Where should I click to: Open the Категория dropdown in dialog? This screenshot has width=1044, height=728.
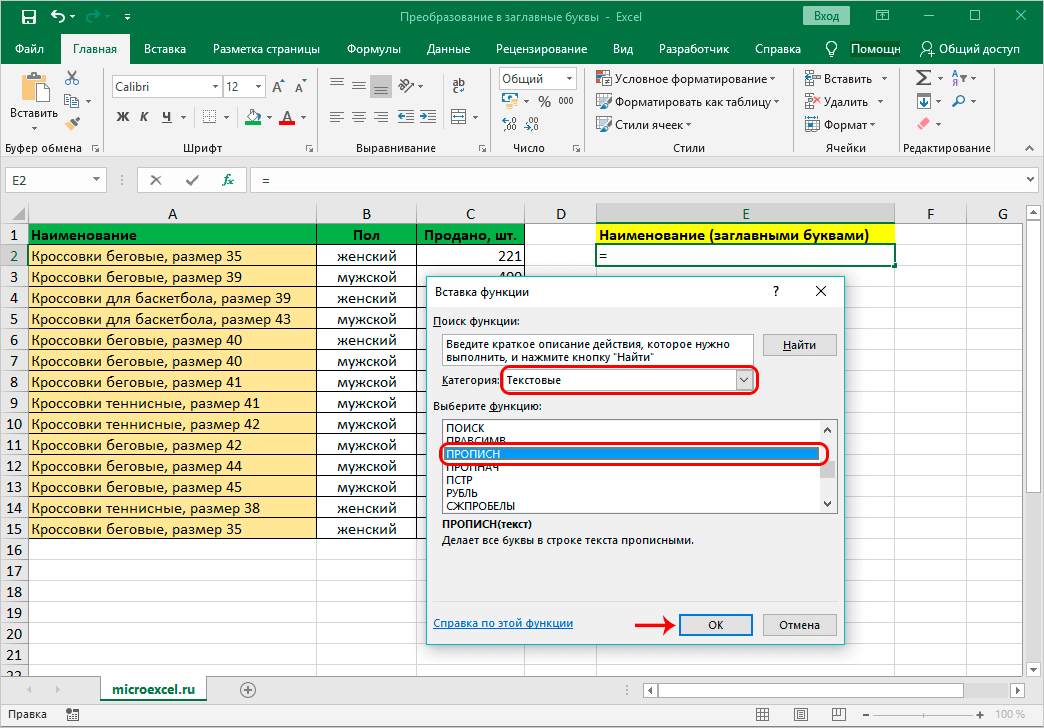pos(743,380)
